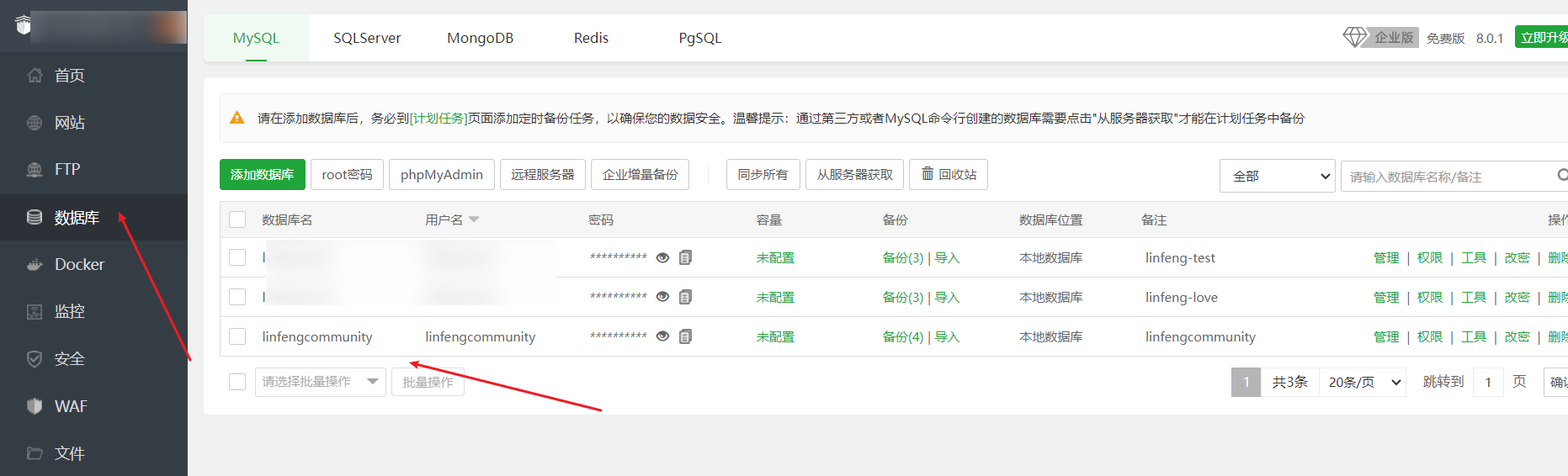Switch to the MongoDB tab
Image resolution: width=1568 pixels, height=476 pixels.
(x=480, y=38)
